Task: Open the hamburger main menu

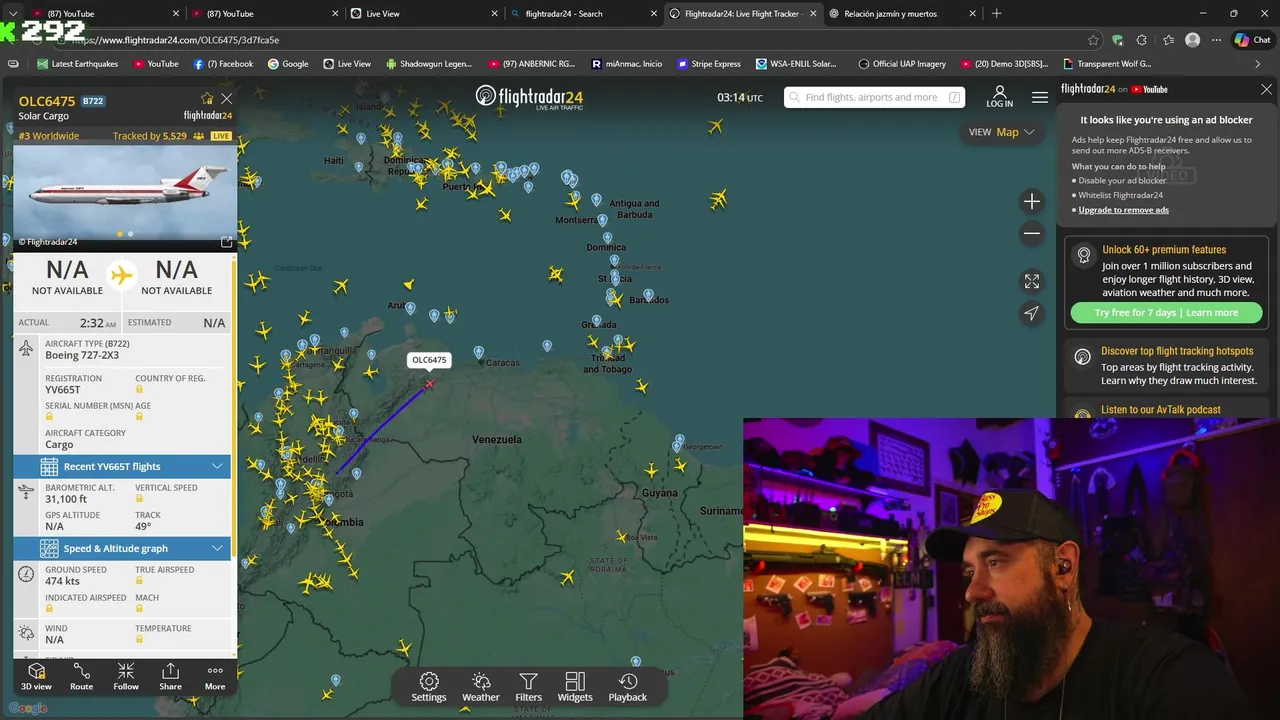Action: pos(1040,97)
